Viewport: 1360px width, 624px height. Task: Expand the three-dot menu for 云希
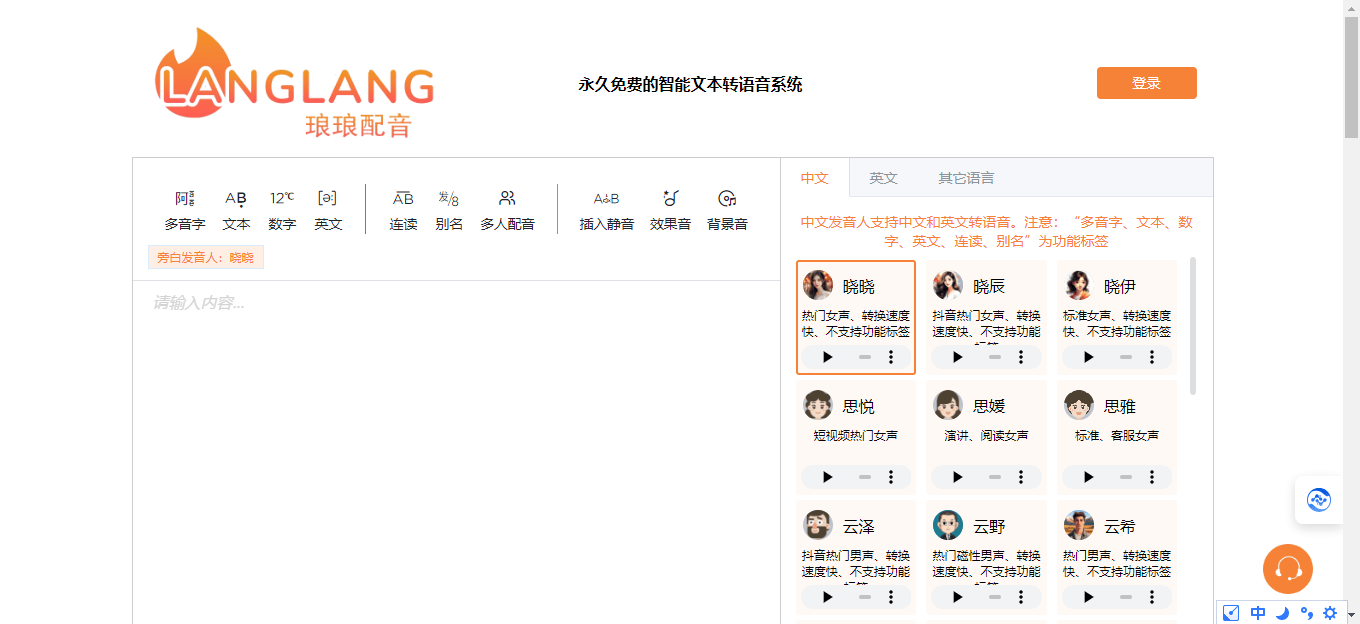pos(1152,597)
